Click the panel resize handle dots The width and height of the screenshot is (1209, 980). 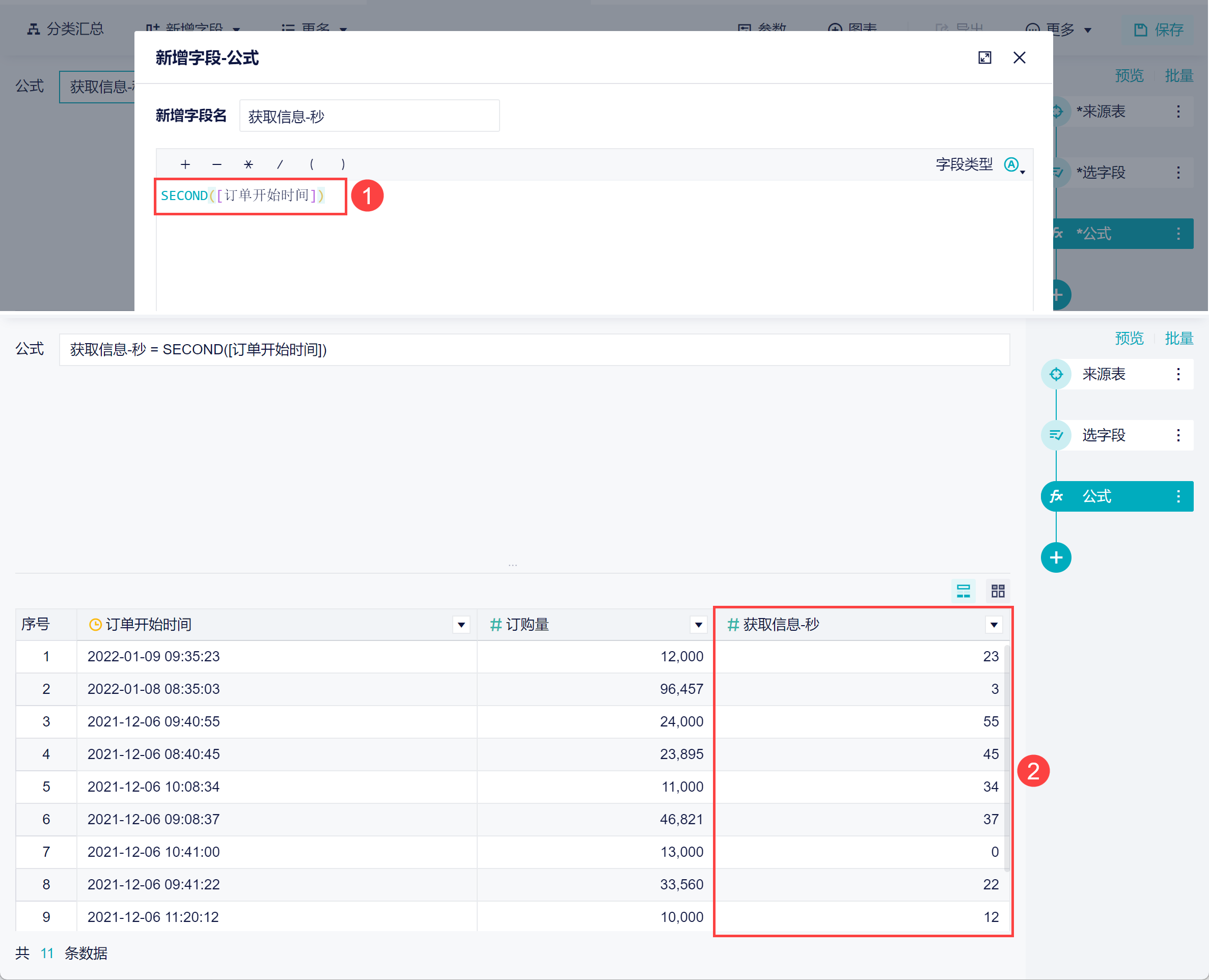[513, 565]
